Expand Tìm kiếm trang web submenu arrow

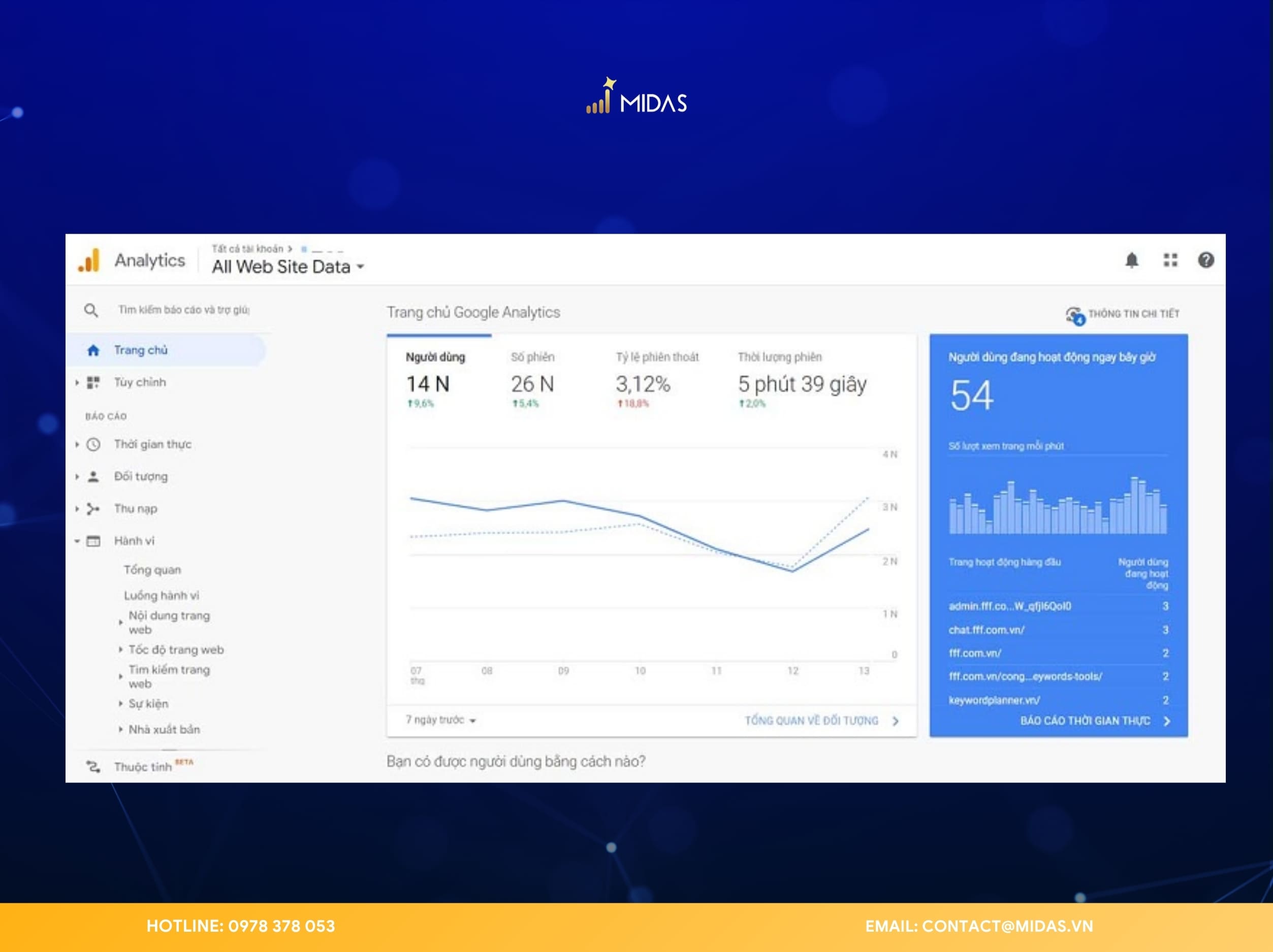[x=120, y=677]
